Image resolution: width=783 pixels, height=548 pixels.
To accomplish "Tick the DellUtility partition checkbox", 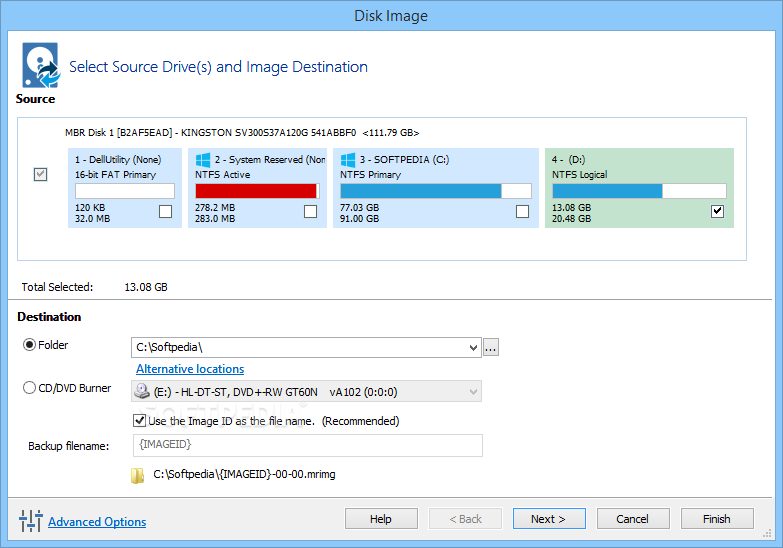I will click(x=165, y=211).
